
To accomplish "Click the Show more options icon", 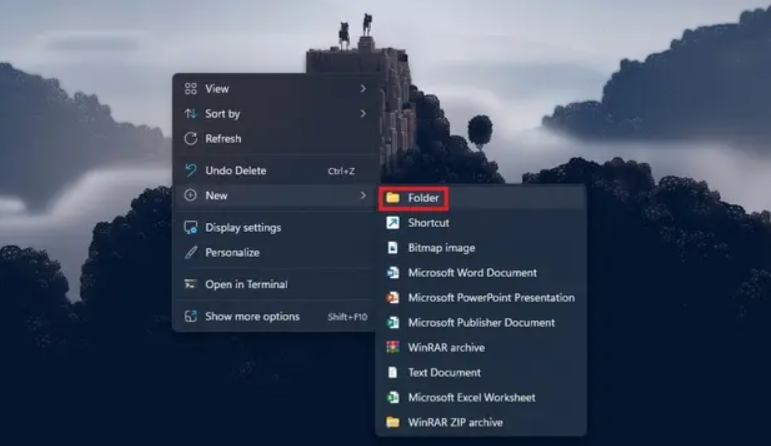I will (191, 316).
